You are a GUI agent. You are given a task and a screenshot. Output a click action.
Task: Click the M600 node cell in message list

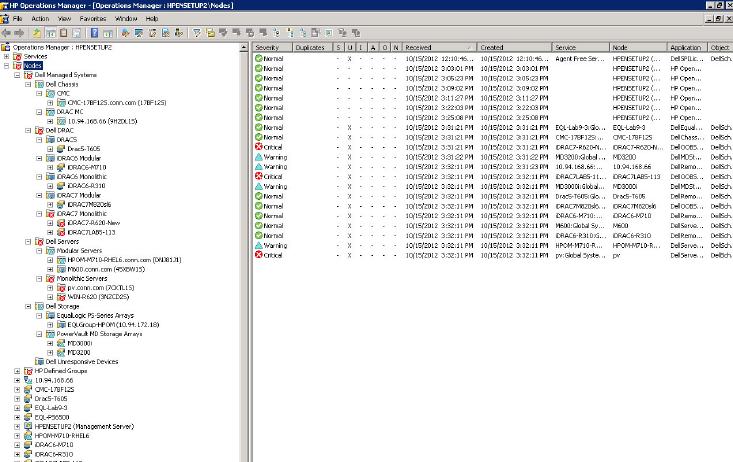click(x=621, y=225)
